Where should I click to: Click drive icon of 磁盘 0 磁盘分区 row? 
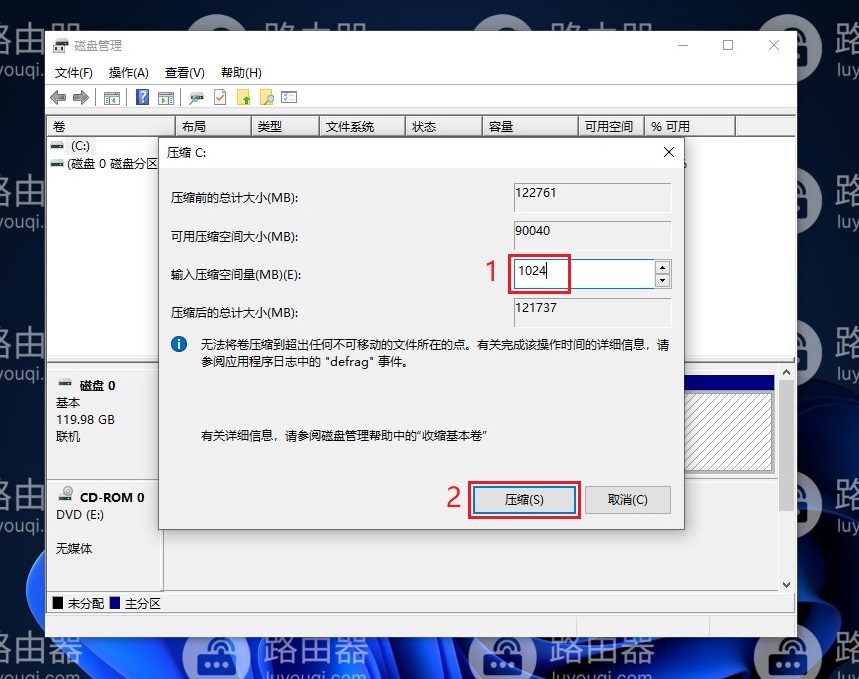coord(57,164)
